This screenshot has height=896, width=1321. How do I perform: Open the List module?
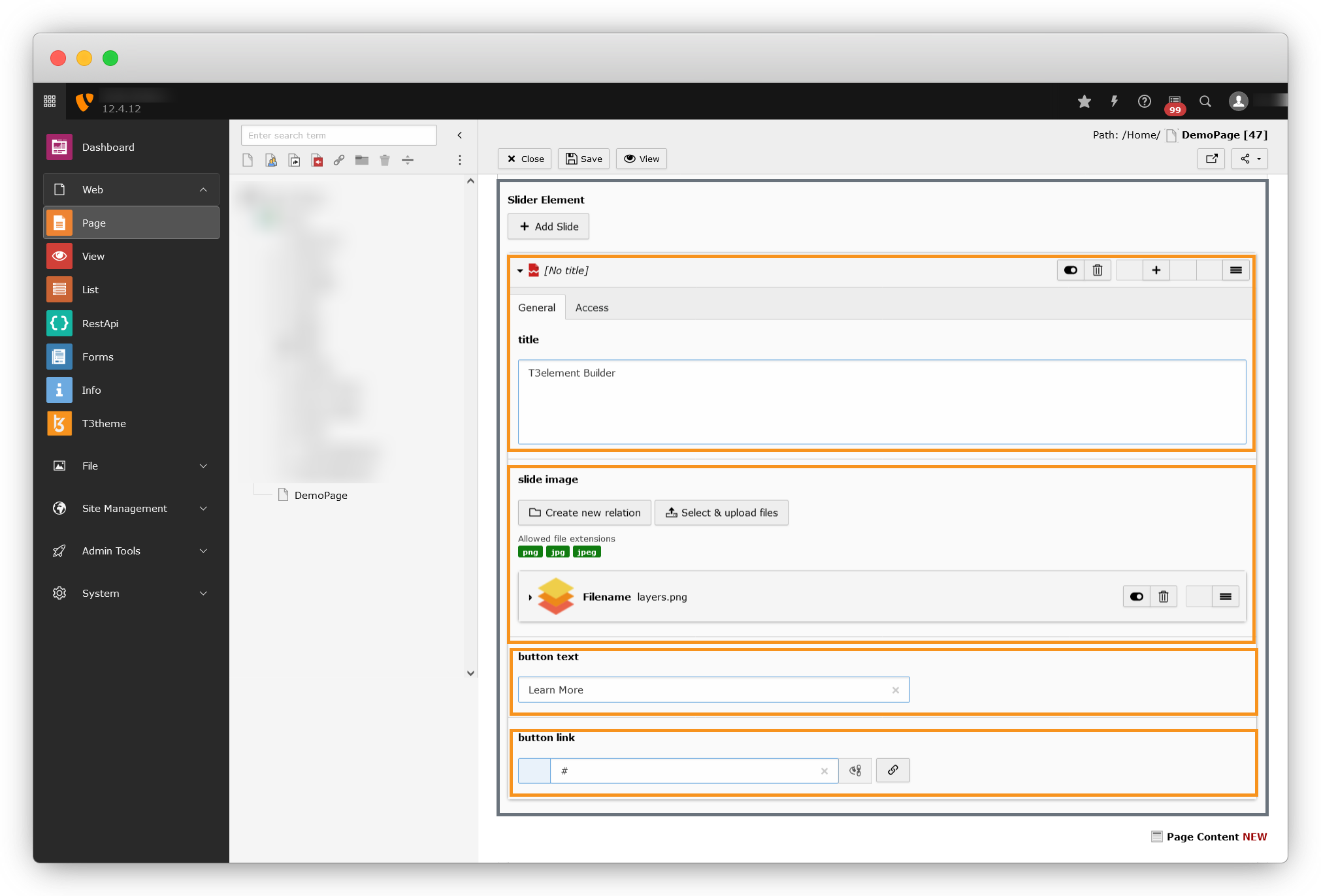click(90, 290)
